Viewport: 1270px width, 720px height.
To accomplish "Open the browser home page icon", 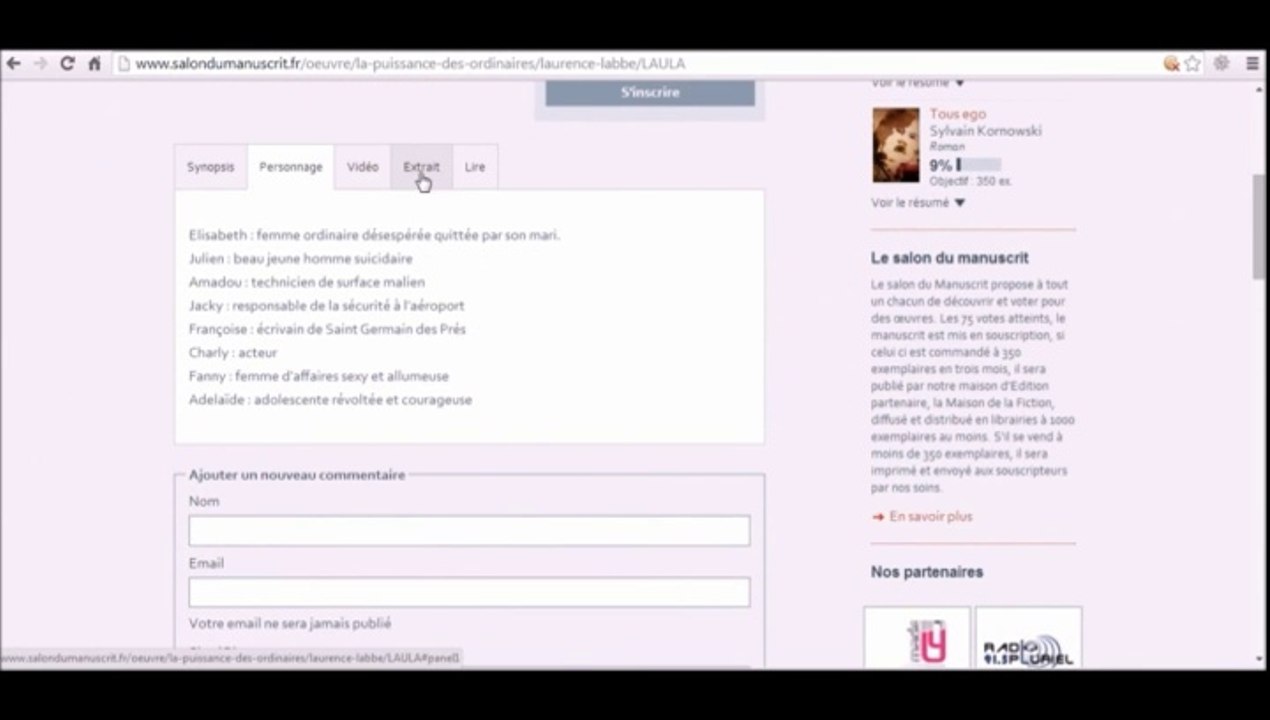I will pos(95,63).
